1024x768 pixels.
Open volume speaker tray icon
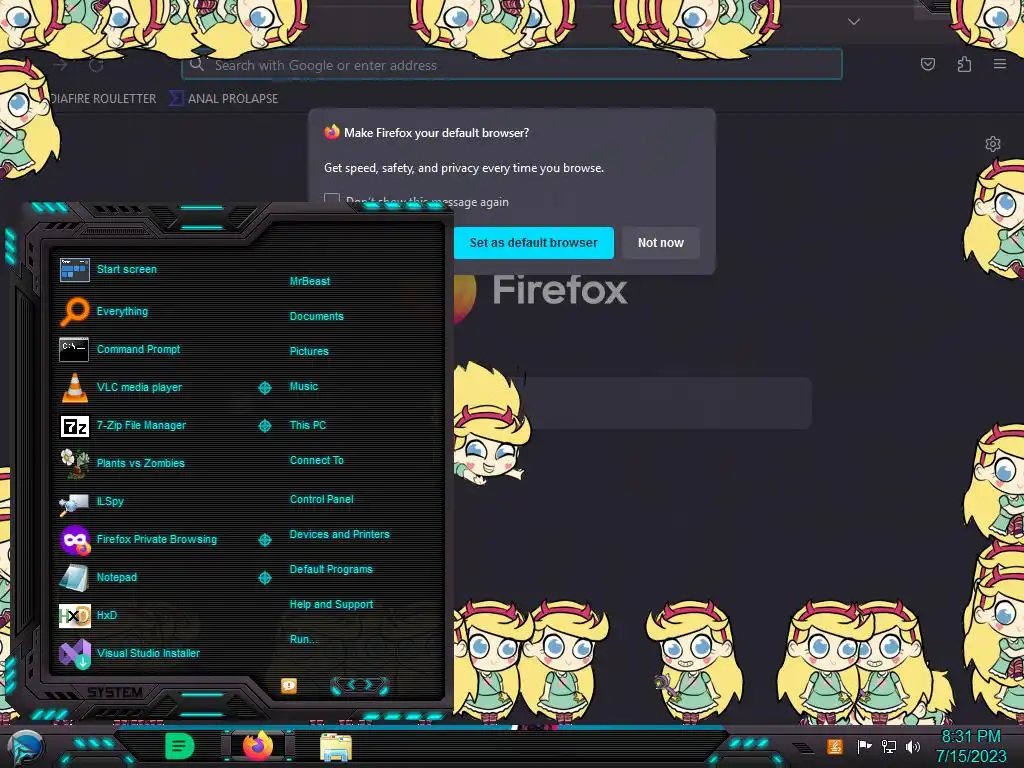click(x=912, y=746)
